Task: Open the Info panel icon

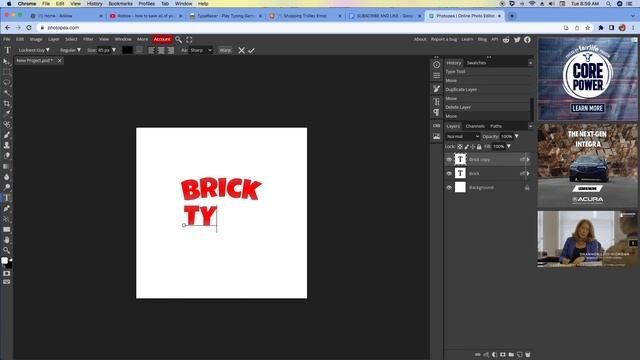Action: click(x=436, y=64)
